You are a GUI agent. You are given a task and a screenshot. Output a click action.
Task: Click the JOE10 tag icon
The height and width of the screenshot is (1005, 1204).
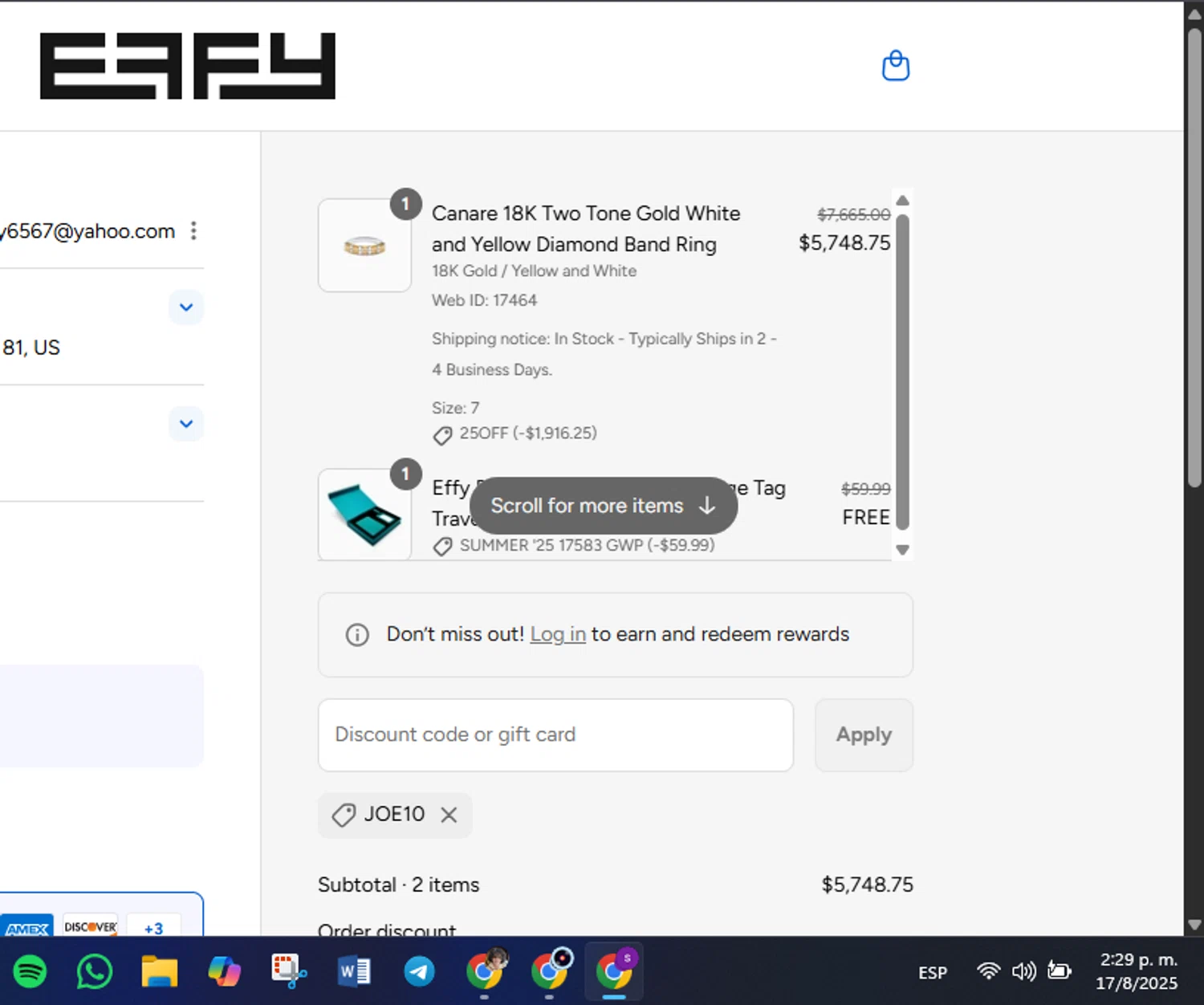344,816
